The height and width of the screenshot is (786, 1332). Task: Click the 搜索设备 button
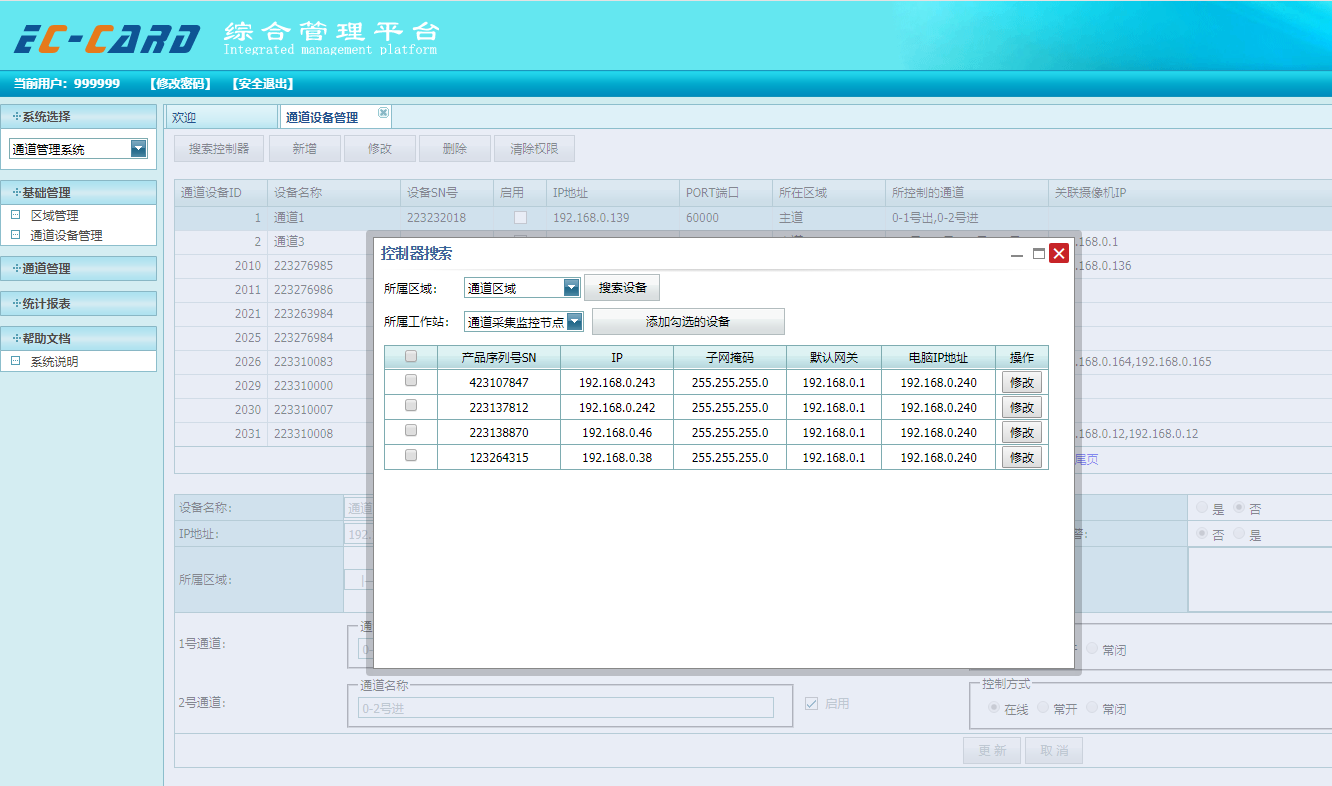click(x=622, y=288)
